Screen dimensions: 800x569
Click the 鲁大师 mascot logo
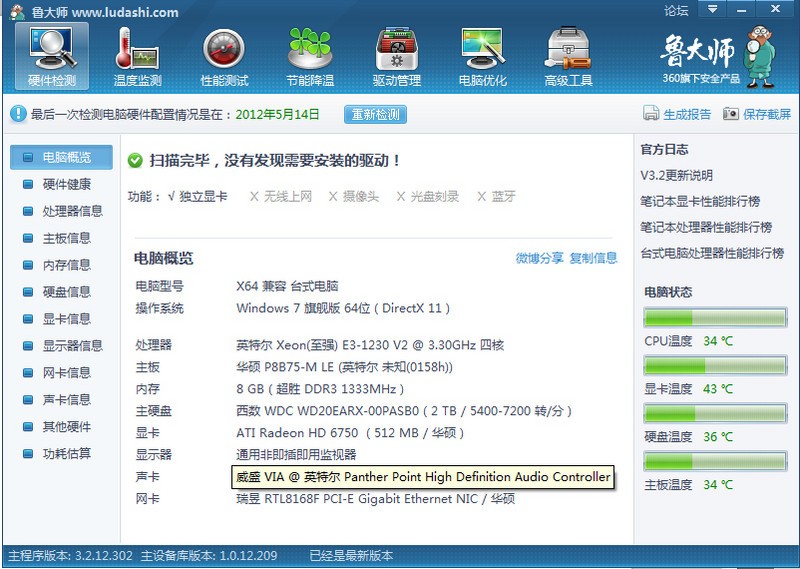click(759, 57)
